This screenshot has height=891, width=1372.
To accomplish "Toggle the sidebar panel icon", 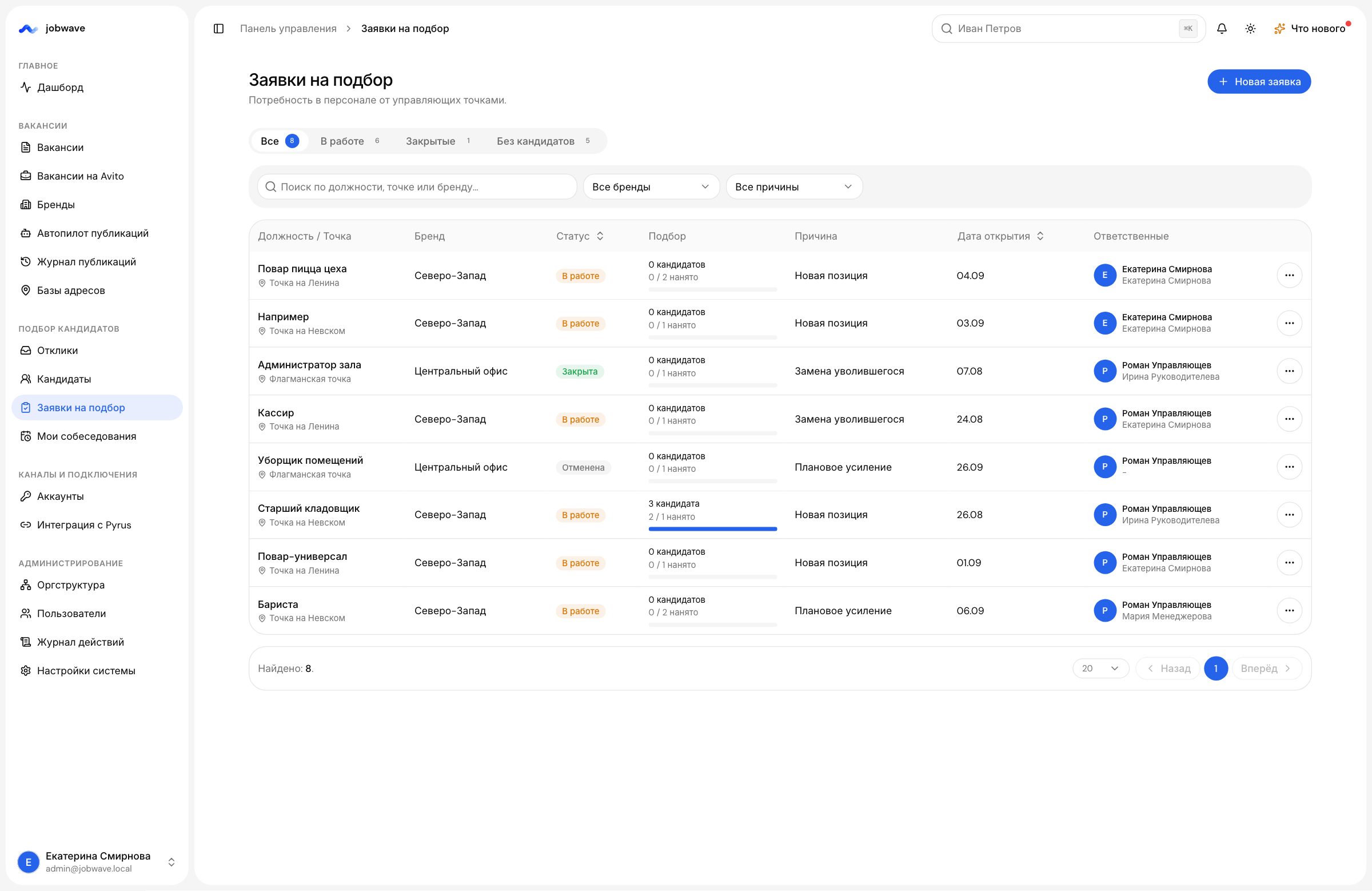I will [x=218, y=28].
